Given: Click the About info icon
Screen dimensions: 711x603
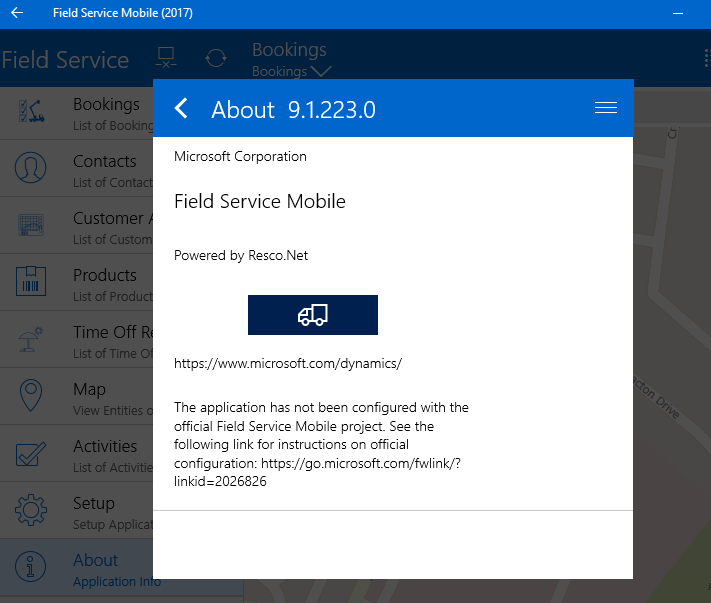Looking at the screenshot, I should 30,567.
